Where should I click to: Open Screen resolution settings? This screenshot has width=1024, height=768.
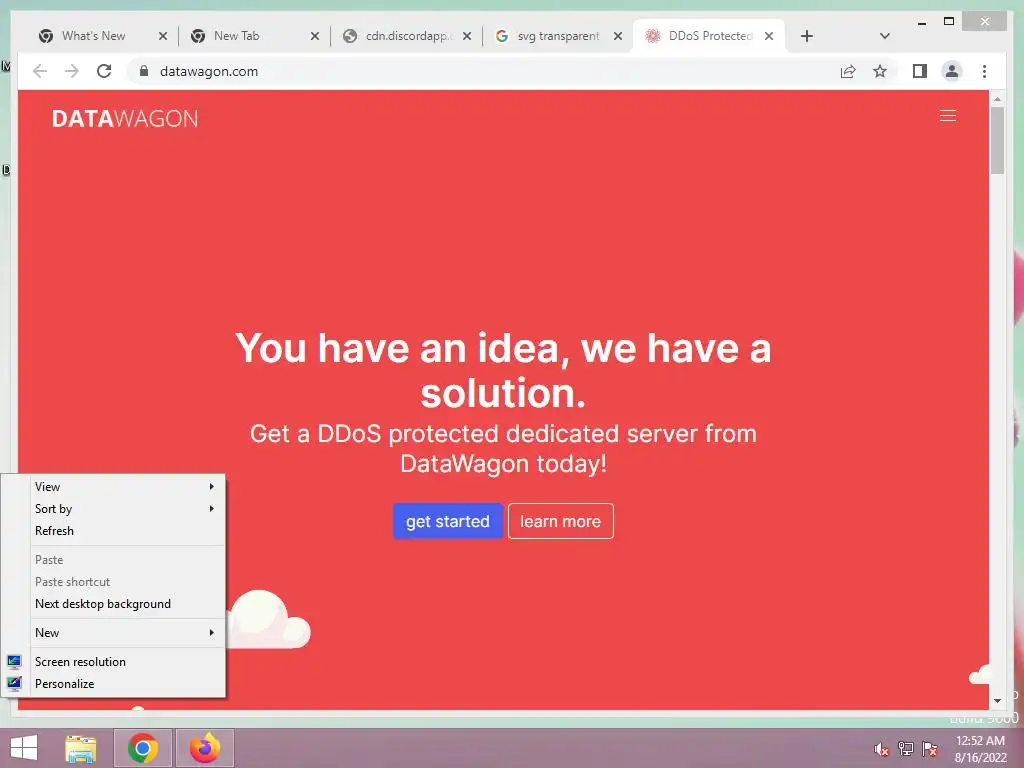(124, 662)
